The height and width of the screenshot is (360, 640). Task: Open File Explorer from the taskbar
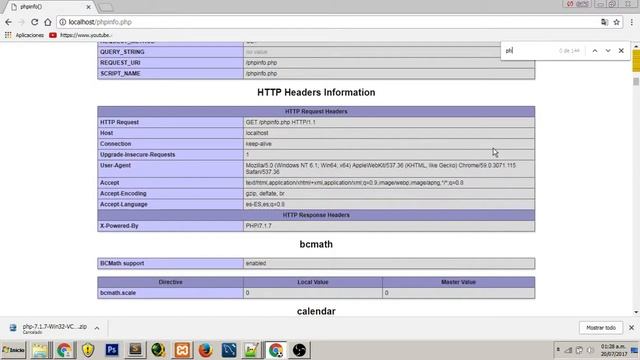tap(40, 350)
